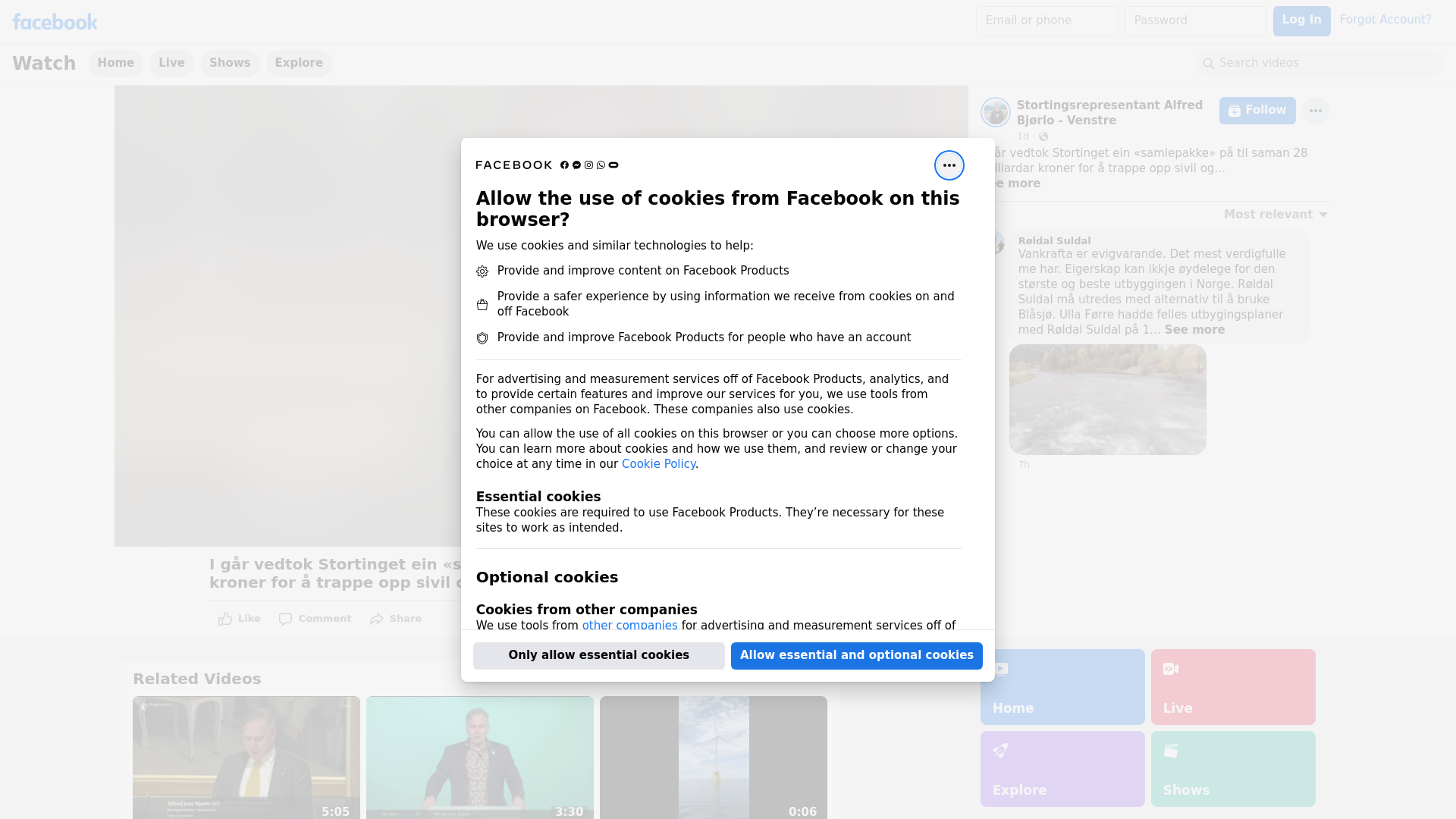This screenshot has width=1456, height=819.
Task: Open the green Shows clapperboard tile
Action: coord(1233,769)
